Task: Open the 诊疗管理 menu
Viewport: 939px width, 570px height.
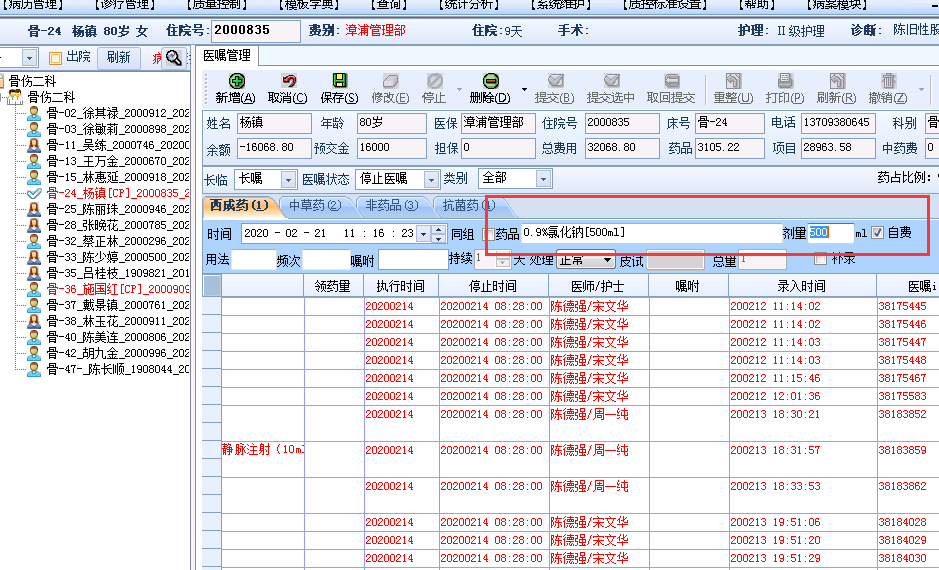Action: (x=125, y=5)
